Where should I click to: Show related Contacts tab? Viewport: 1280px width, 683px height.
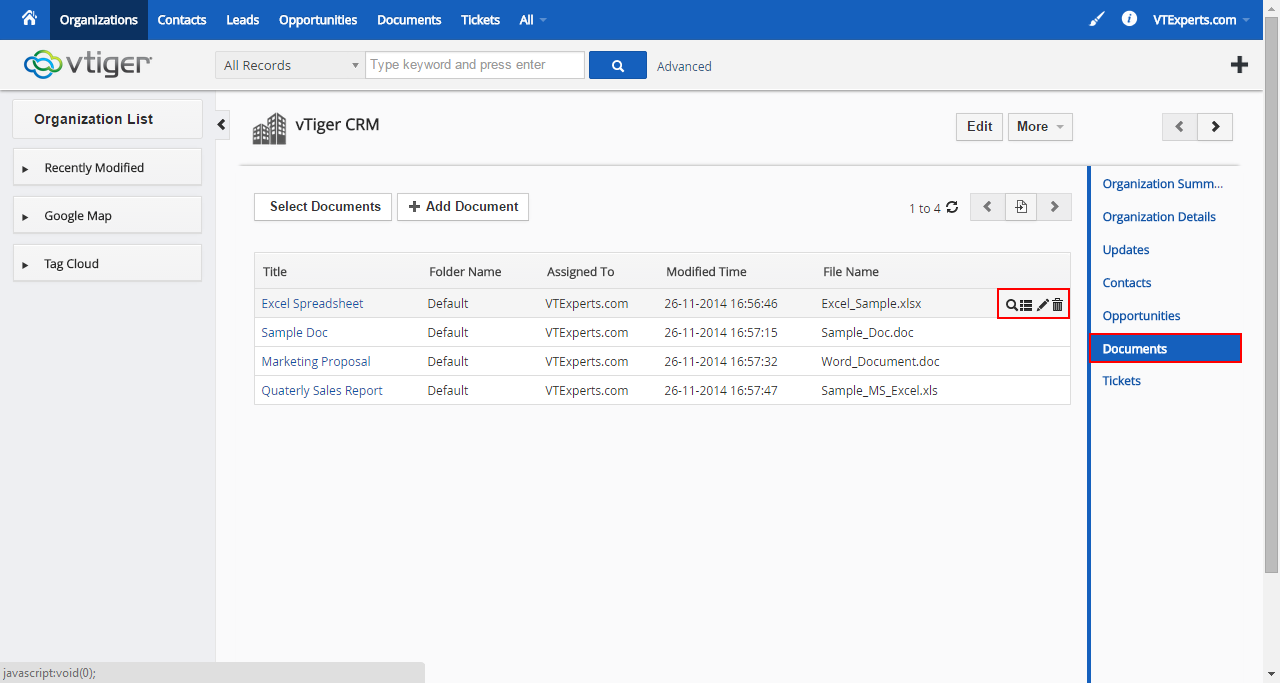[1127, 283]
